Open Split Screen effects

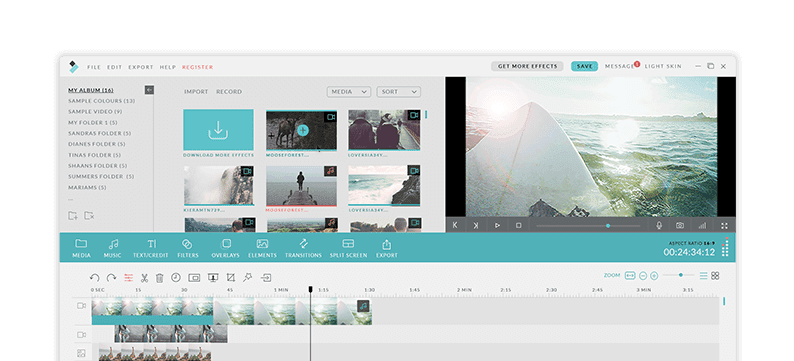point(348,249)
